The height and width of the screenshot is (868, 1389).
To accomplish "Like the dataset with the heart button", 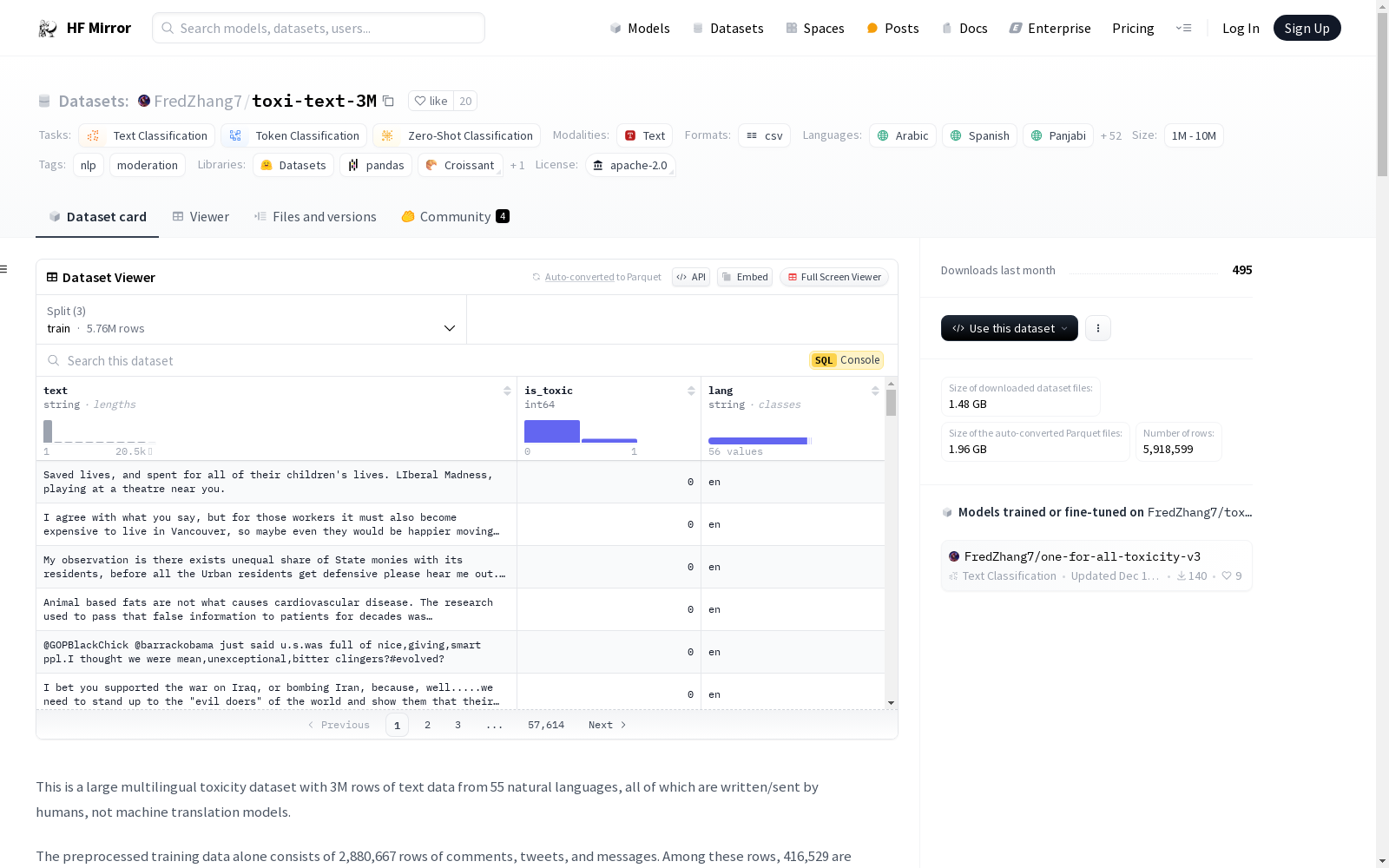I will [x=431, y=102].
